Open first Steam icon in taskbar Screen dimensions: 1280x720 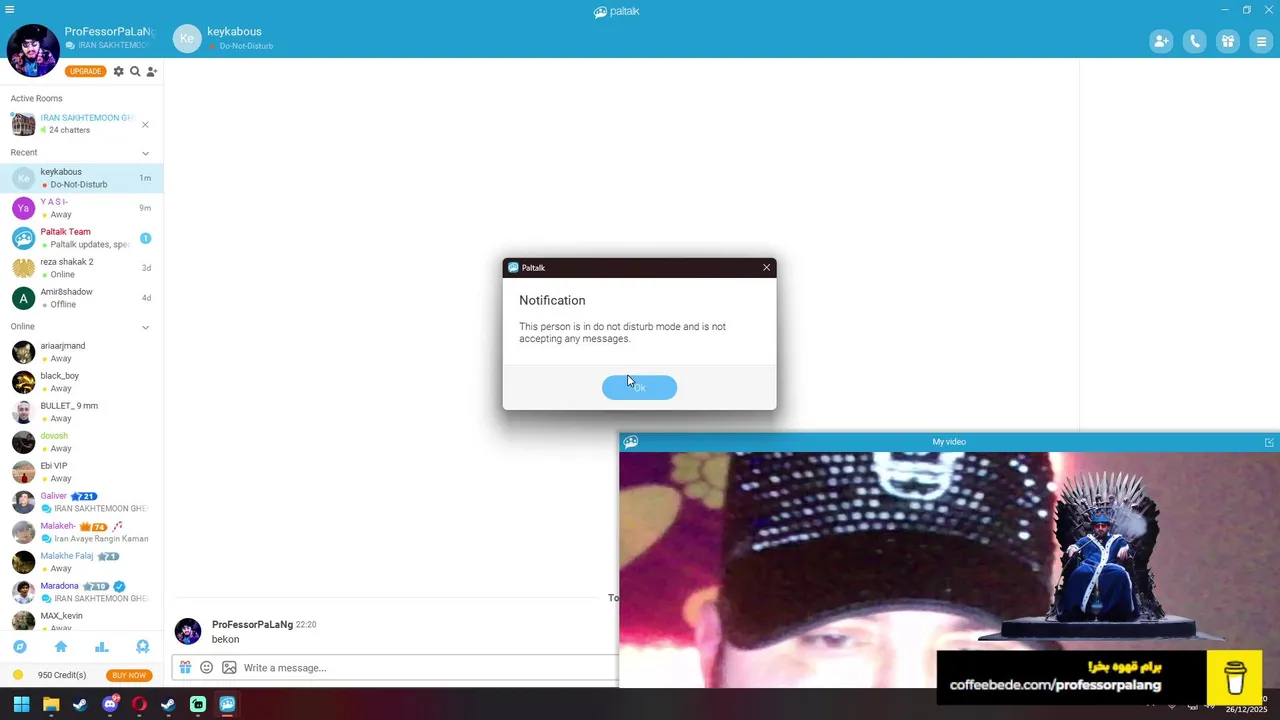80,704
